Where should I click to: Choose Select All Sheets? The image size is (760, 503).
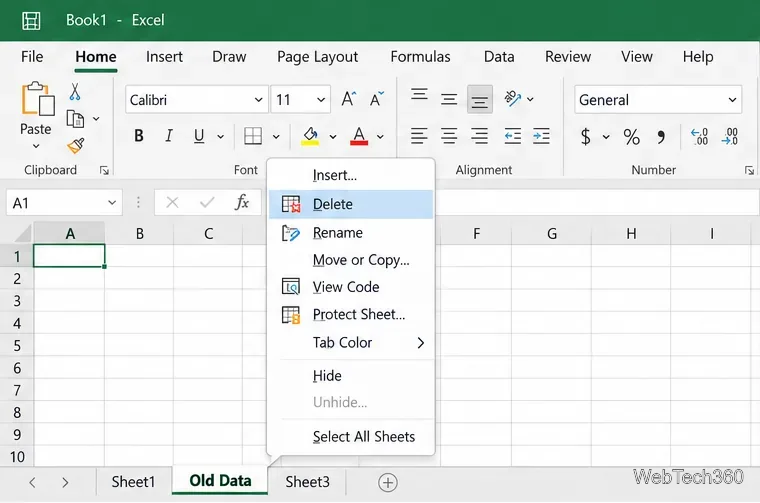coord(351,437)
